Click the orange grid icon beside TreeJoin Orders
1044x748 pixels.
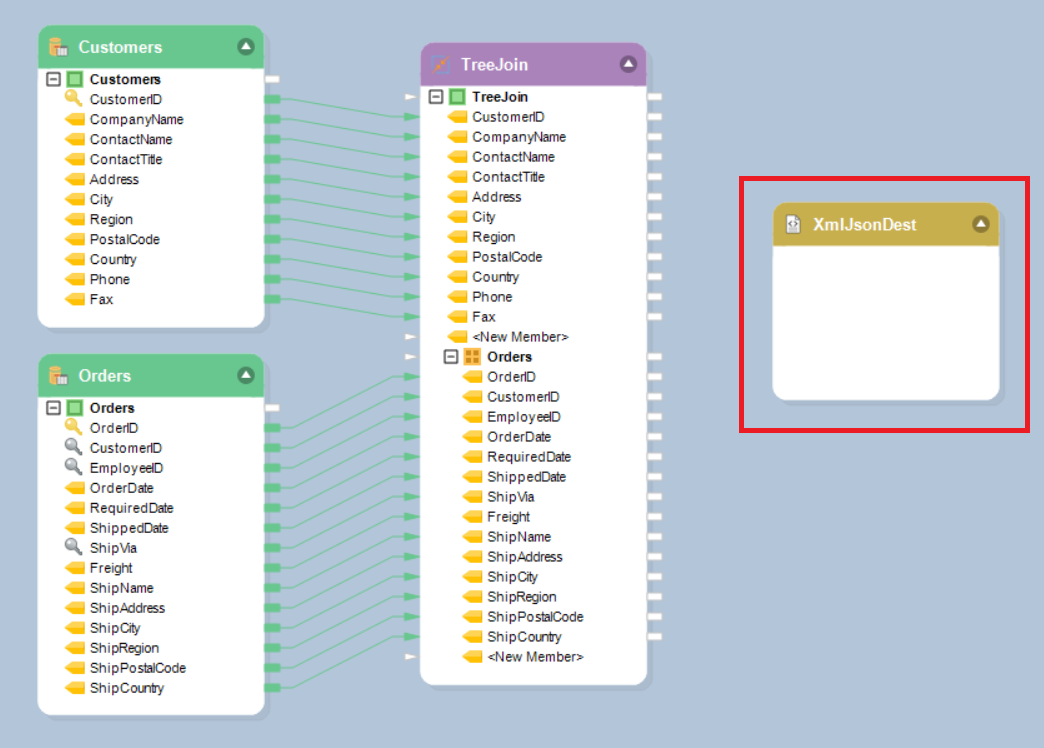pyautogui.click(x=472, y=357)
